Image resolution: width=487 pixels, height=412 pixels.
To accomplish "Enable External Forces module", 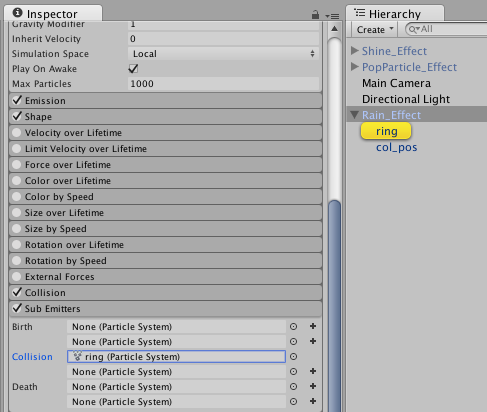I will coord(16,277).
